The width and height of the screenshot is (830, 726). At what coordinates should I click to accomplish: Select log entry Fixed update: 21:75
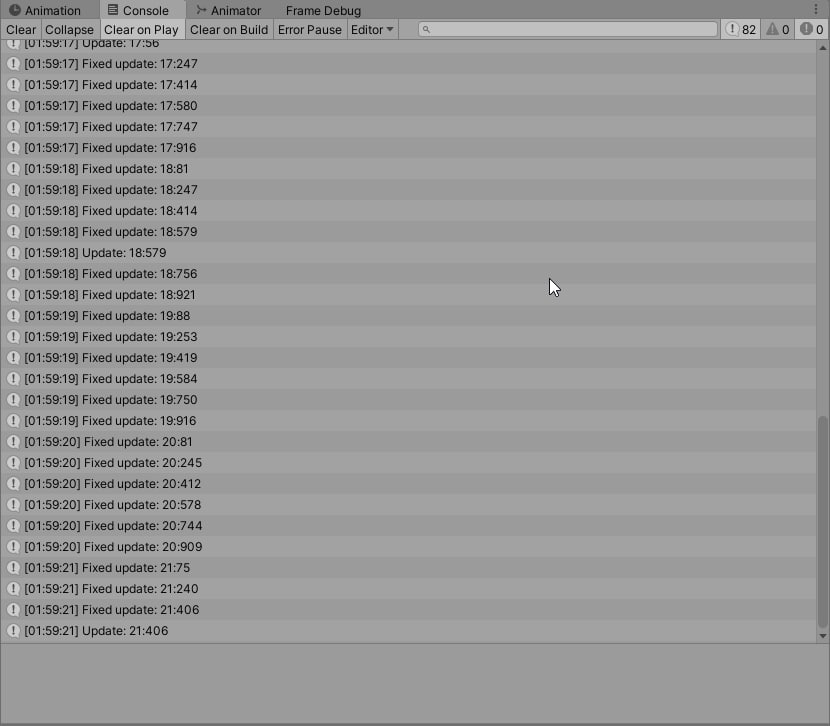tap(408, 567)
